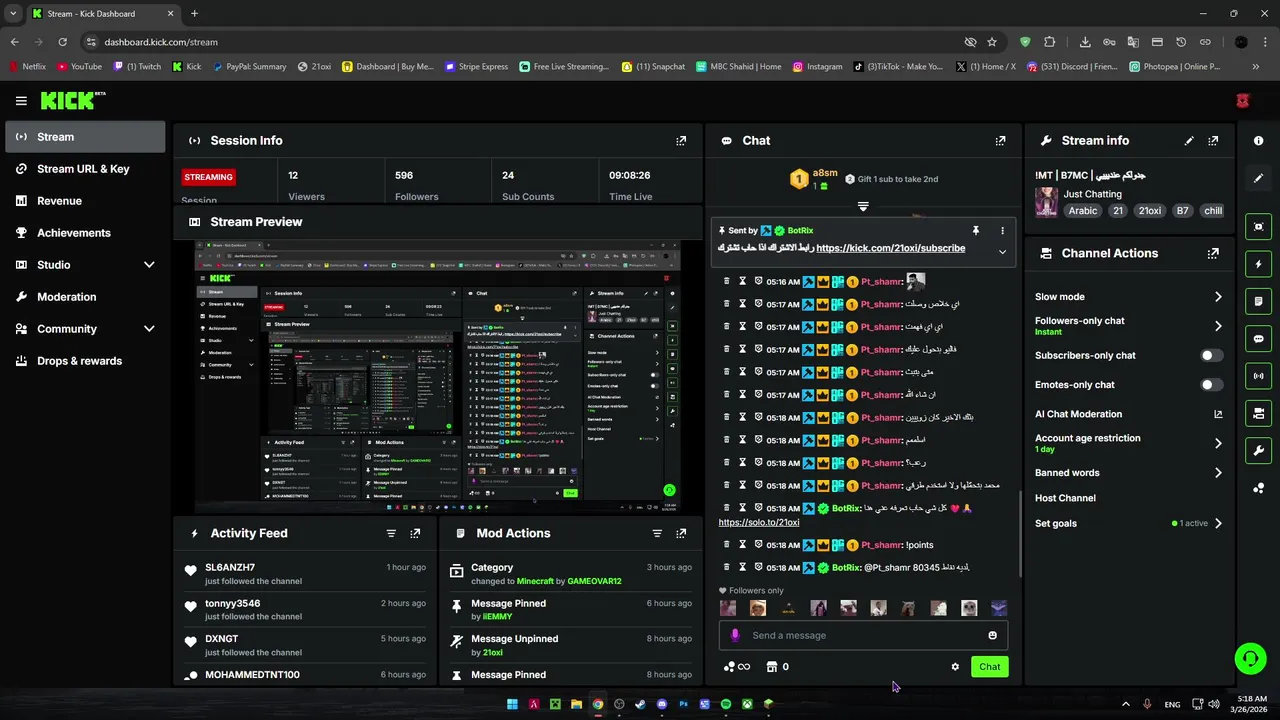Image resolution: width=1280 pixels, height=720 pixels.
Task: Open Activity Feed filter icon
Action: pyautogui.click(x=391, y=534)
